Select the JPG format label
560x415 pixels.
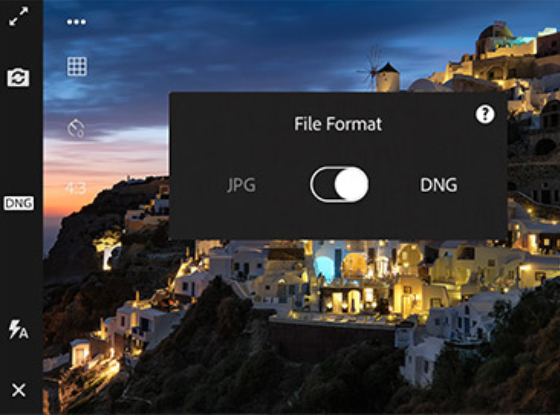242,185
